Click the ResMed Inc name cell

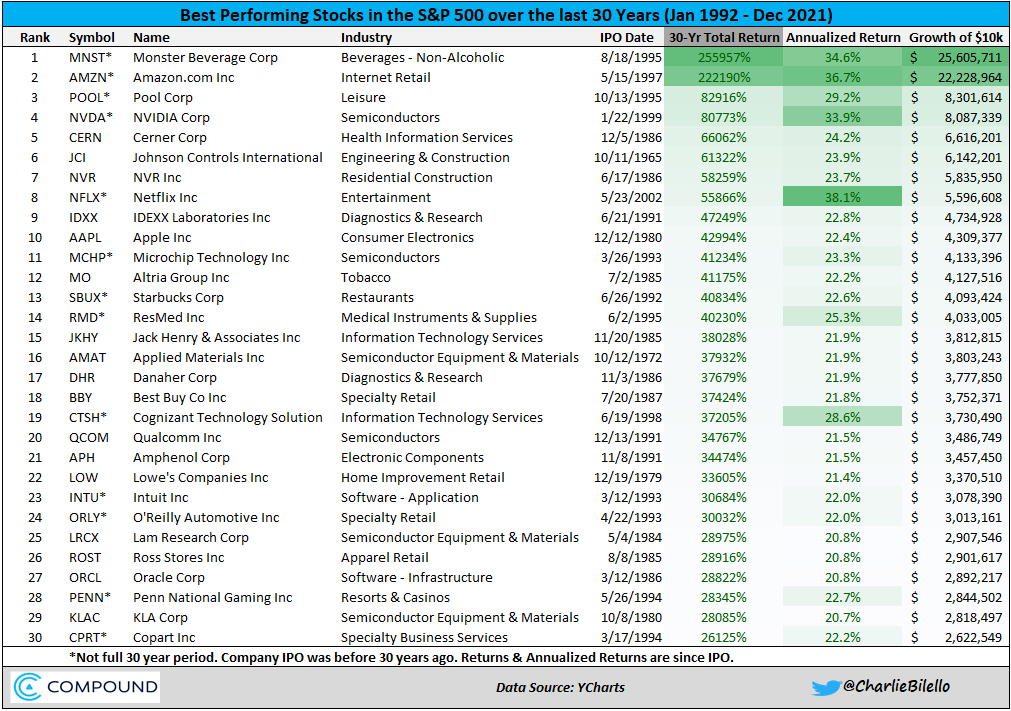(x=169, y=317)
